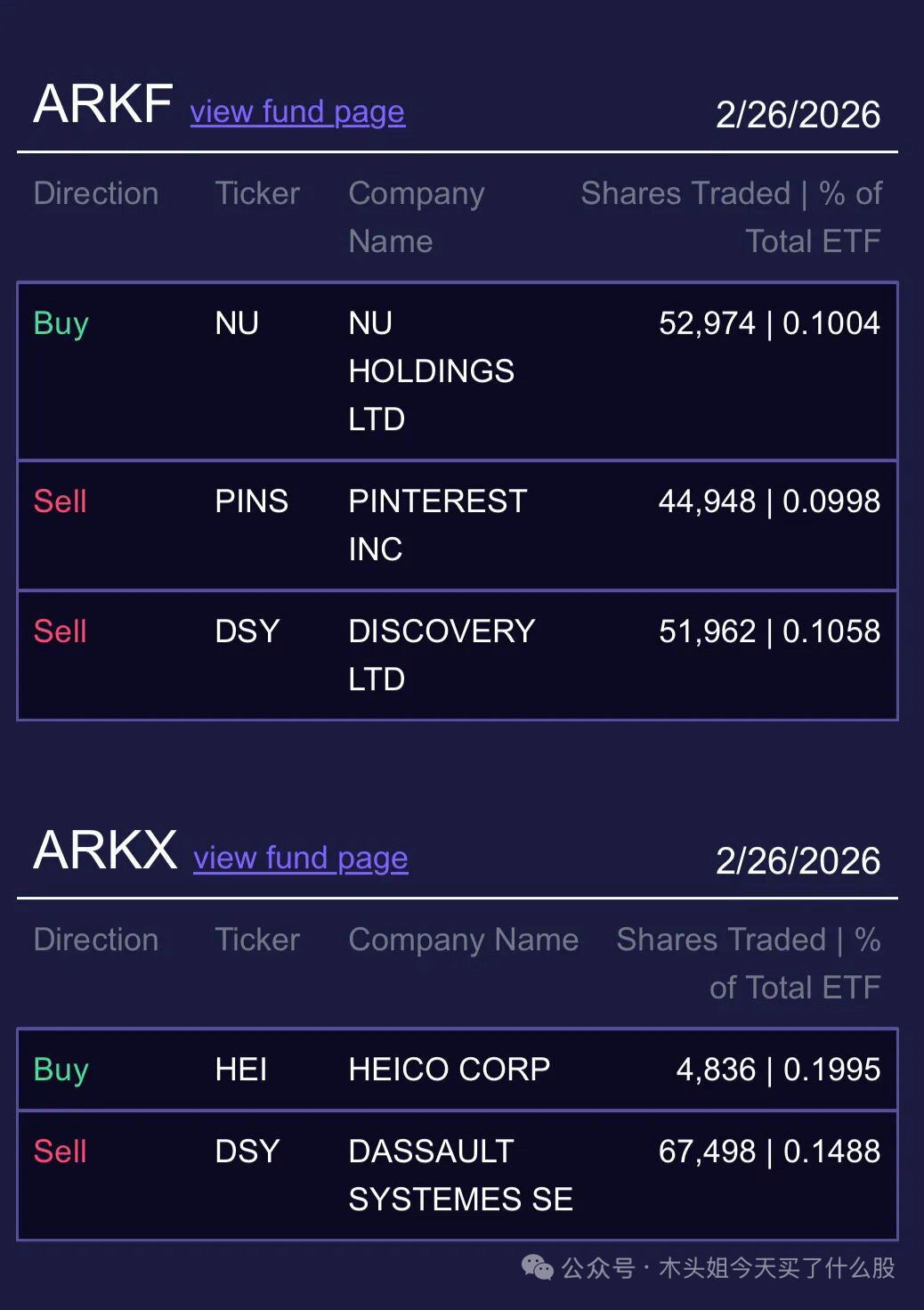Click the ARKX fund heading
924x1310 pixels.
point(105,850)
